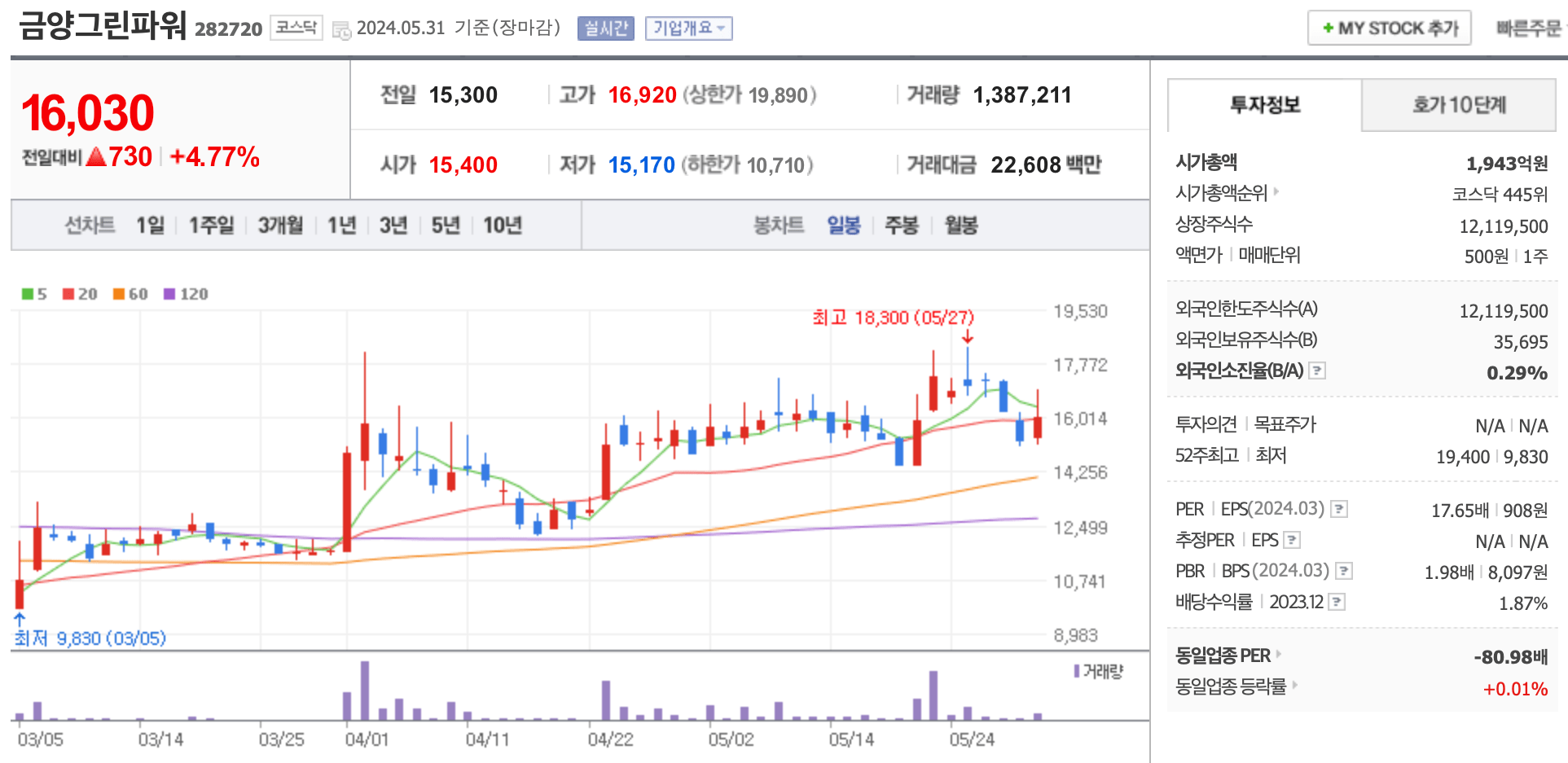Screen dimensions: 1568x763
Task: Click the 52주최고 최저 values 19,400 9,830
Action: 1492,457
